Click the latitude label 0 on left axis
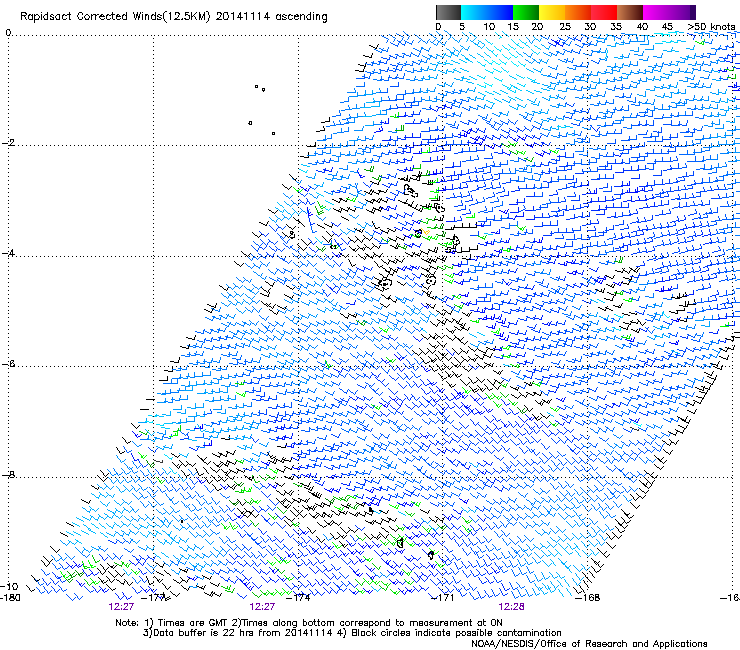 [x=8, y=33]
